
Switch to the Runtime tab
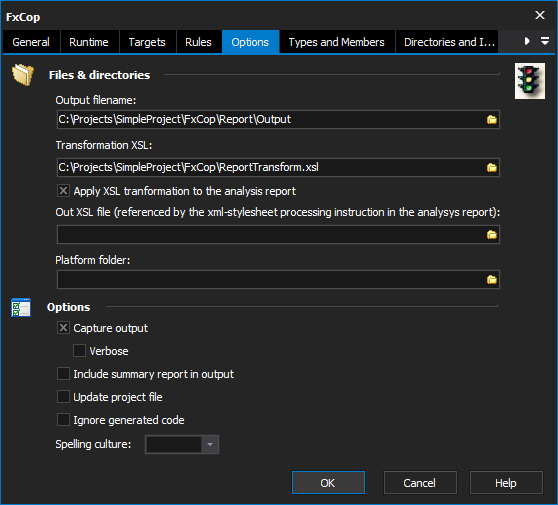89,42
